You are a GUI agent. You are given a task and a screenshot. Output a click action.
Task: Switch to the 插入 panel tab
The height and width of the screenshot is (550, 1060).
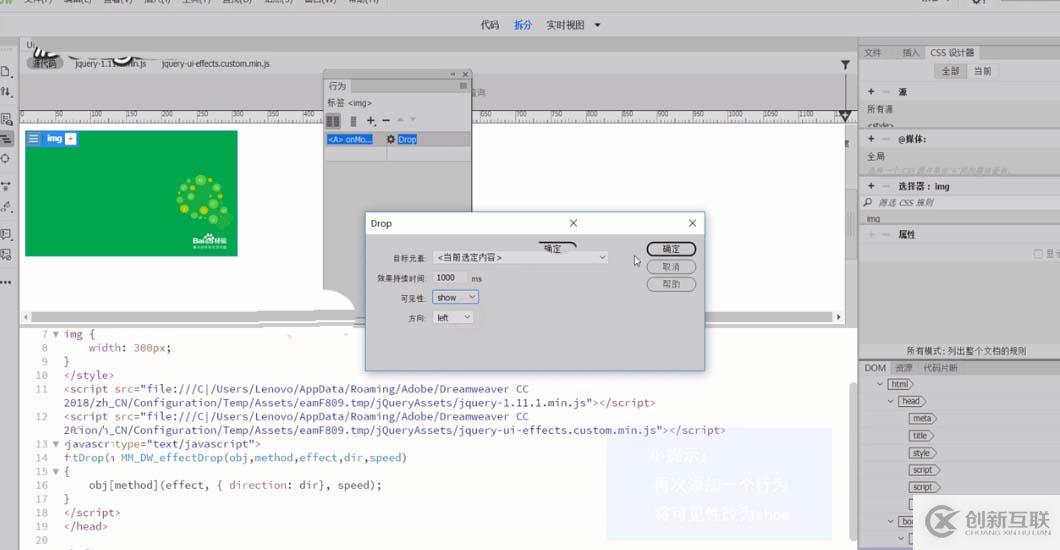coord(910,52)
